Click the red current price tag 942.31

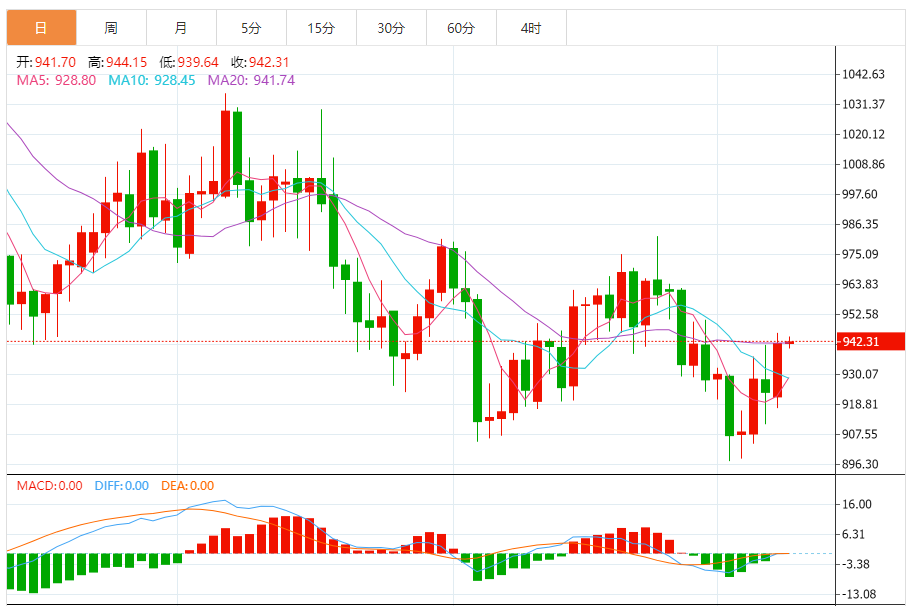pos(872,341)
